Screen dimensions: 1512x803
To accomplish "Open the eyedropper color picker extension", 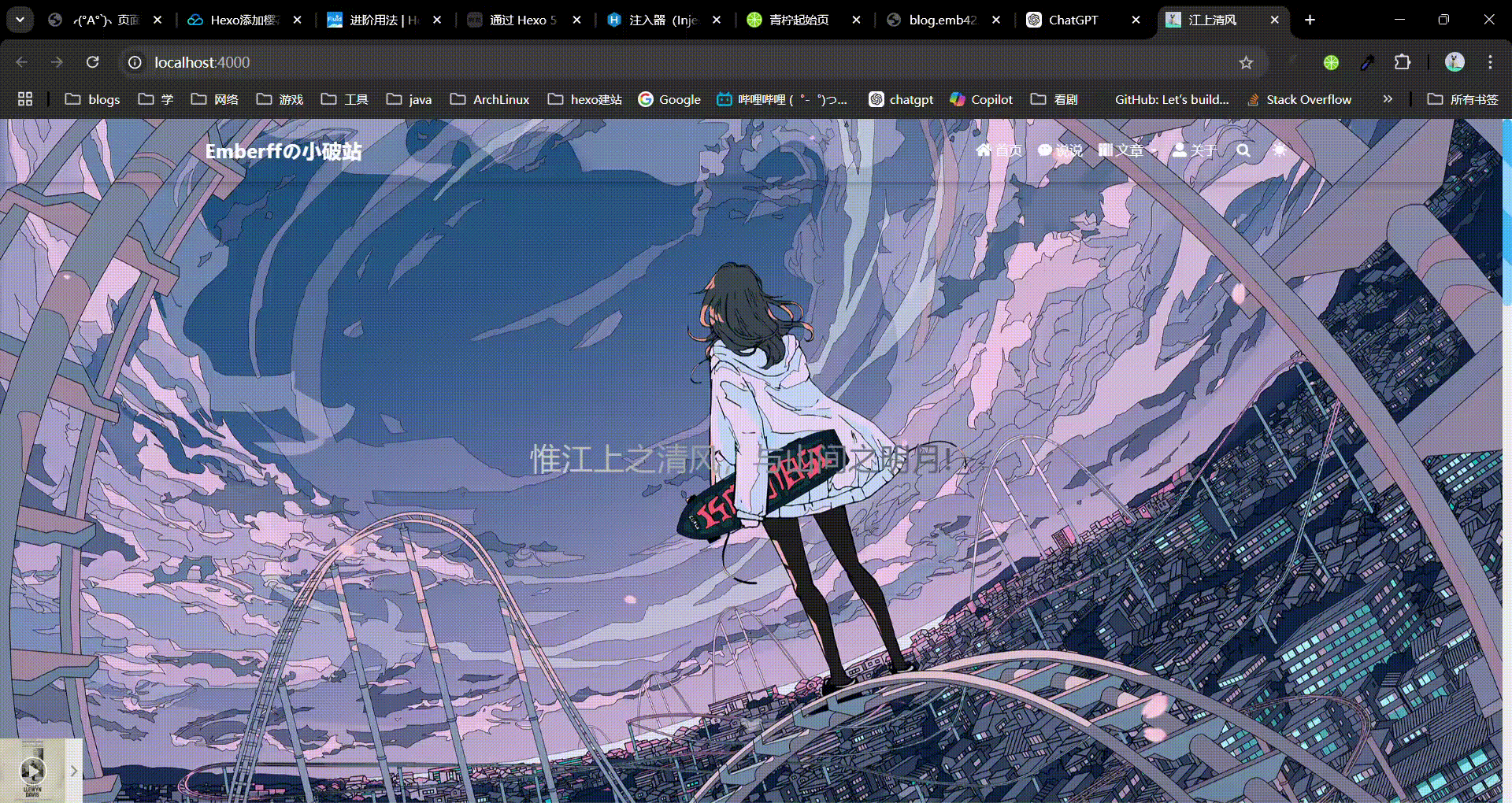I will pos(1367,62).
